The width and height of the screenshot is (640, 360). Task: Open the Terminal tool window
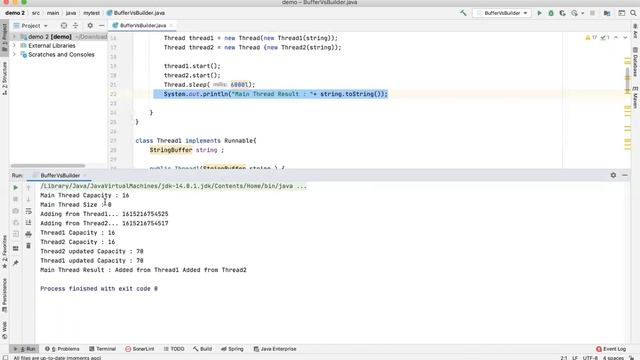coord(102,349)
